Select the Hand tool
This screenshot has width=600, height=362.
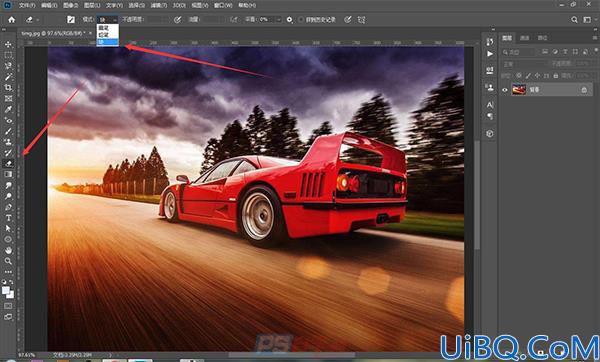[8, 250]
